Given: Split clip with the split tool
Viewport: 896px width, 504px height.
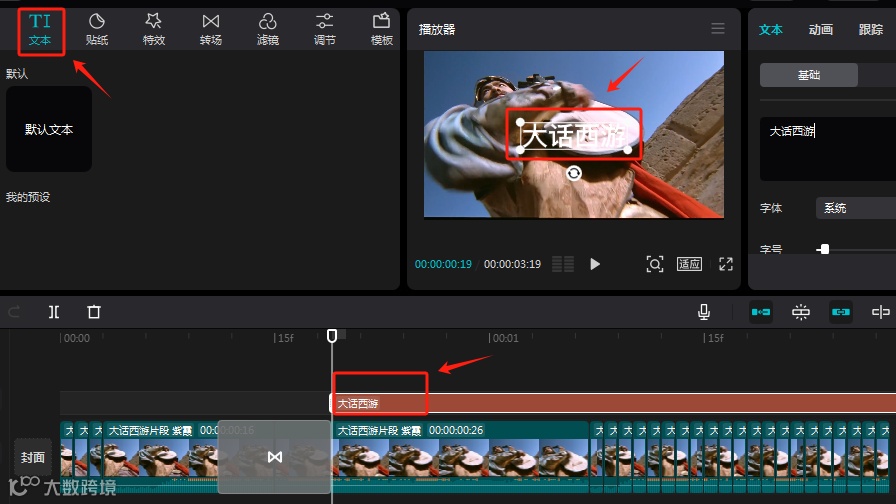Looking at the screenshot, I should (x=54, y=312).
